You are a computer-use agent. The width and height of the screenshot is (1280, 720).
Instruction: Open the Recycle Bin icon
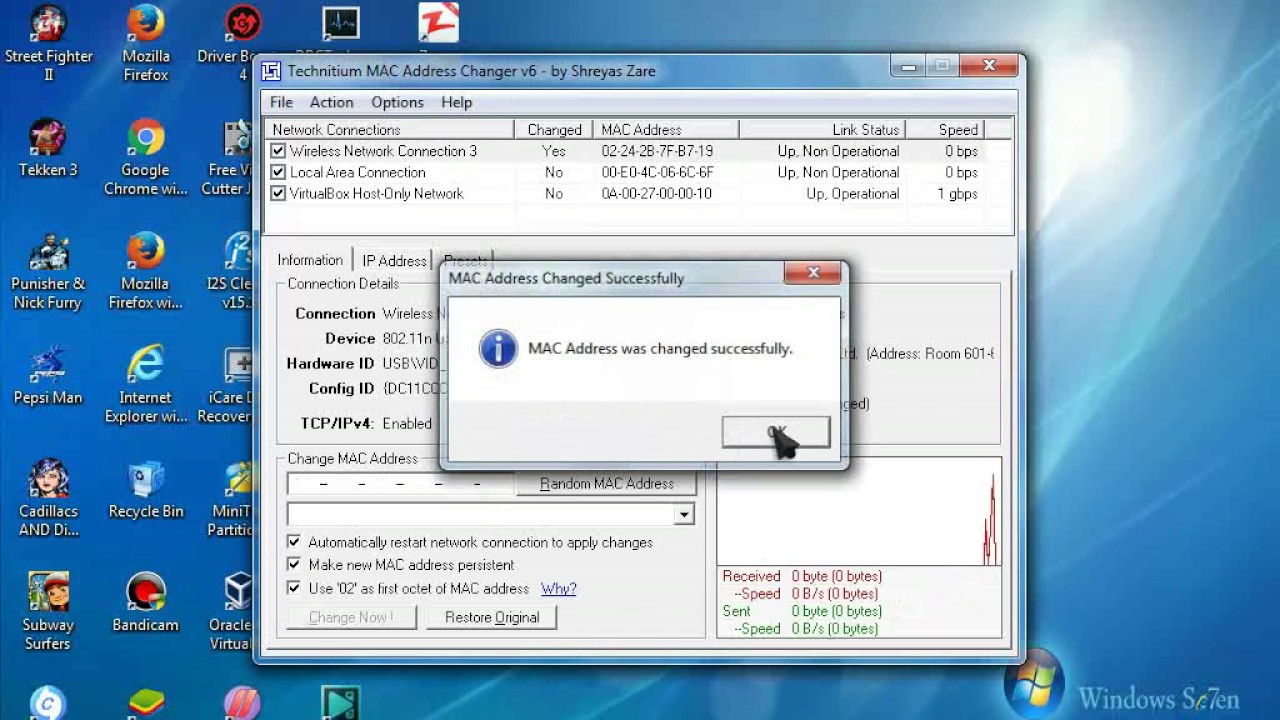pos(146,489)
